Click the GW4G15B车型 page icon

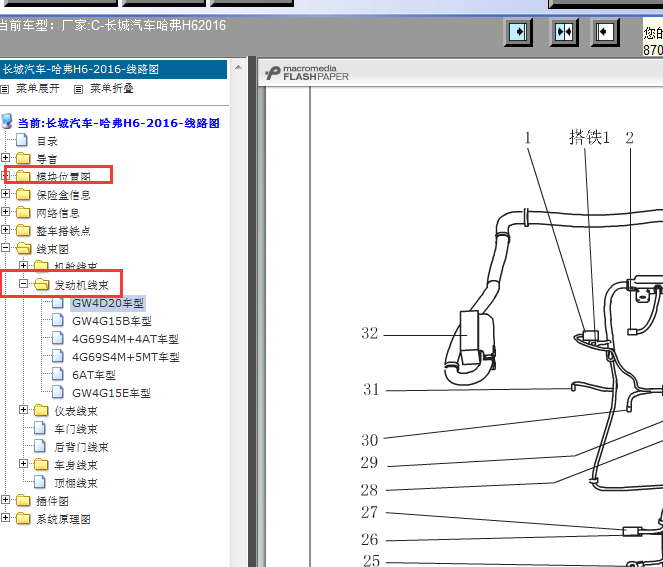[58, 320]
